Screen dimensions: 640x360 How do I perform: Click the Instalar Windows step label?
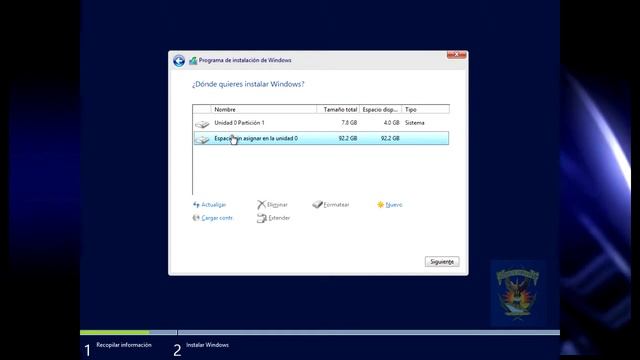[207, 345]
